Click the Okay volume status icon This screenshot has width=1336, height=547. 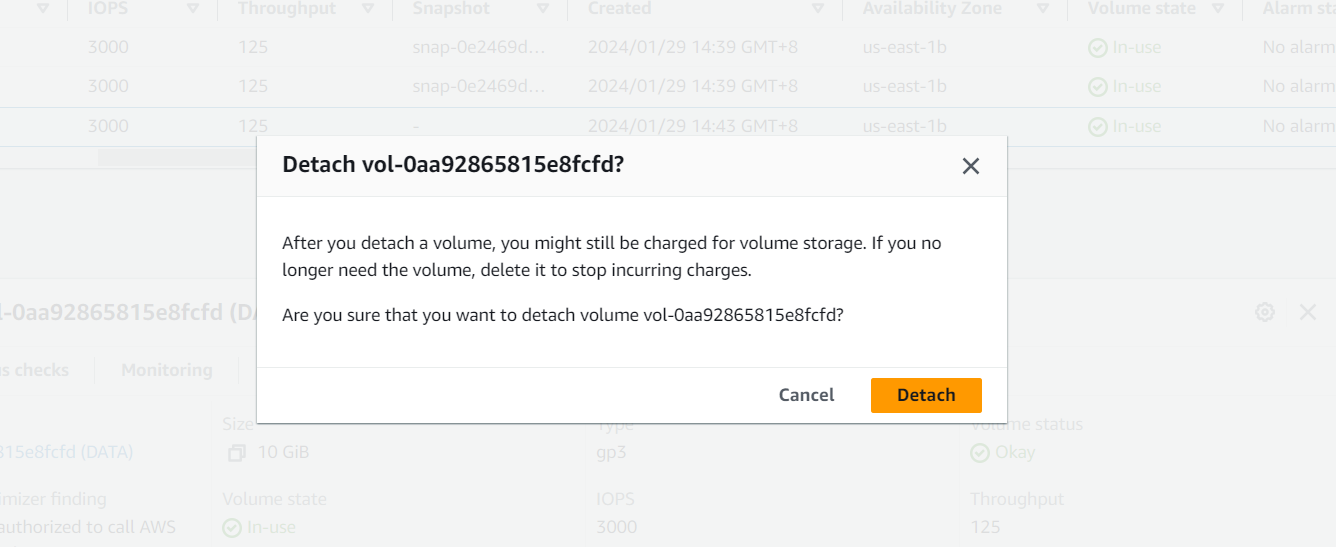point(980,453)
